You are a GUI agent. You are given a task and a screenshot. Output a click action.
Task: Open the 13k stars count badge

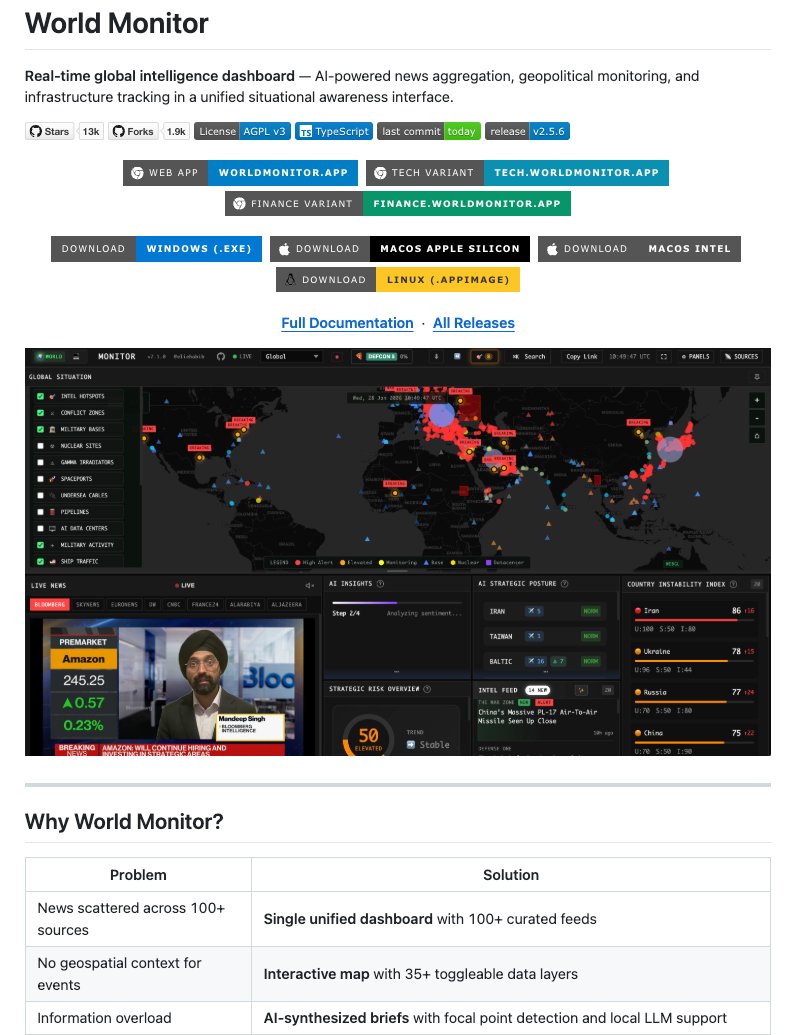point(90,131)
